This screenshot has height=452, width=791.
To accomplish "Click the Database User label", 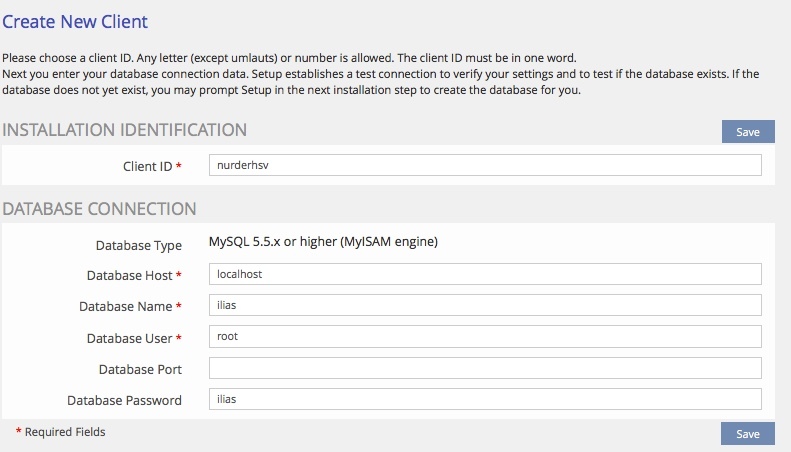I will (132, 338).
